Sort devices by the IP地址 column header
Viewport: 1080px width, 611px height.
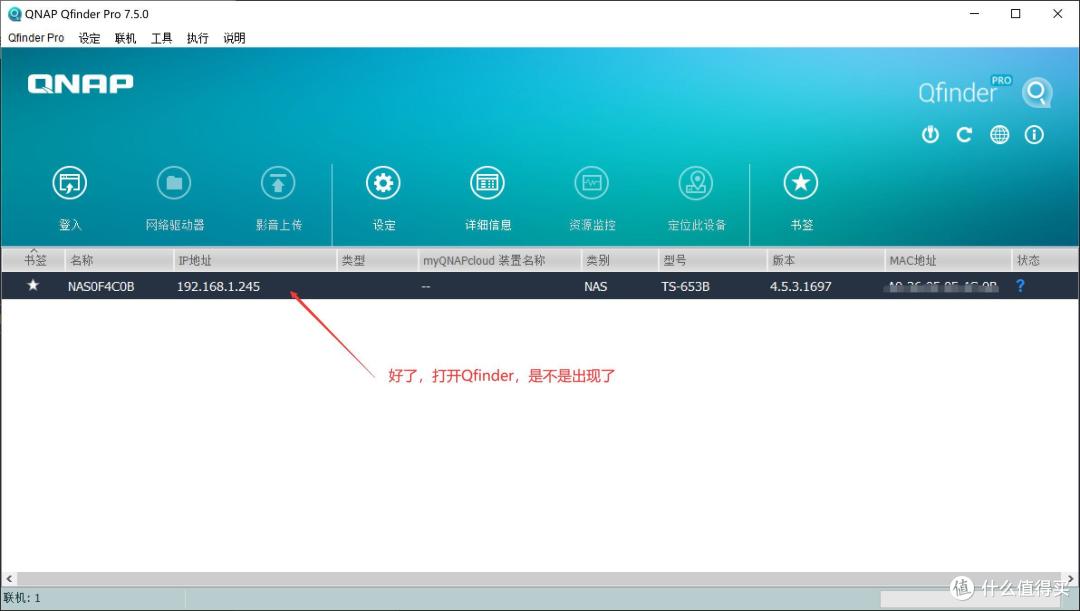coord(195,259)
